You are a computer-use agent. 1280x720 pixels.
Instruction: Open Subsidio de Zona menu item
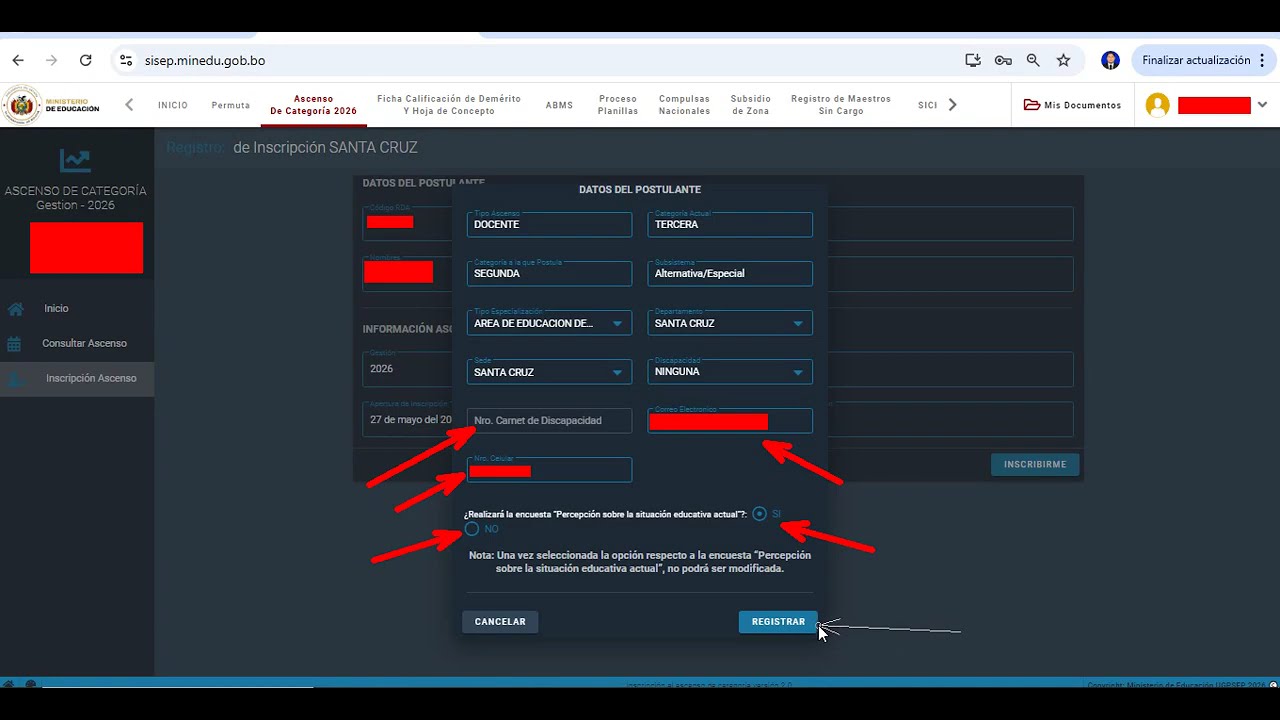[751, 105]
